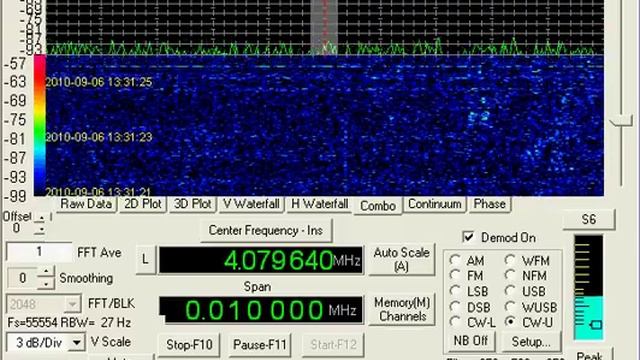Select CW-U demodulation mode
The image size is (640, 360).
point(510,322)
